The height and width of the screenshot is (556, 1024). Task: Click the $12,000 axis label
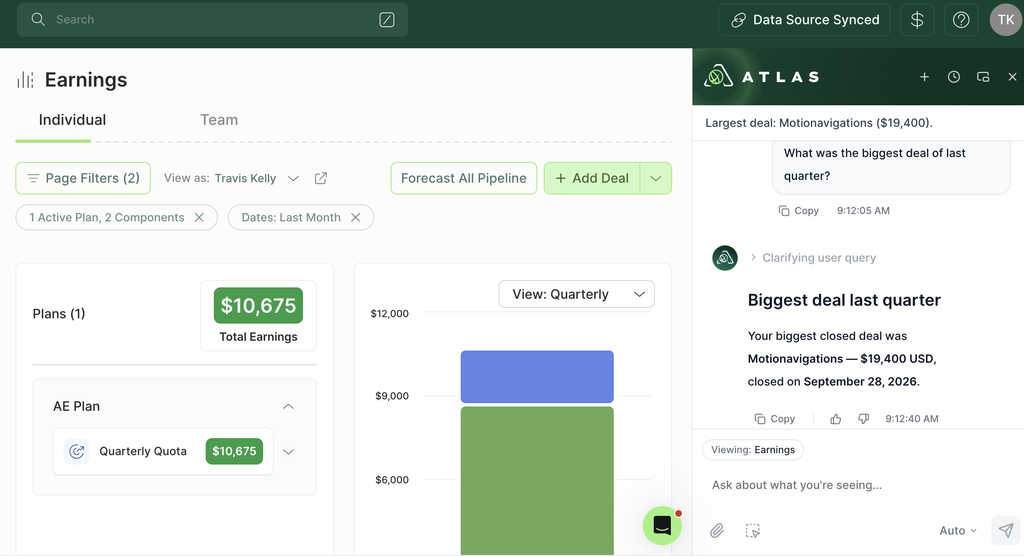(x=389, y=314)
